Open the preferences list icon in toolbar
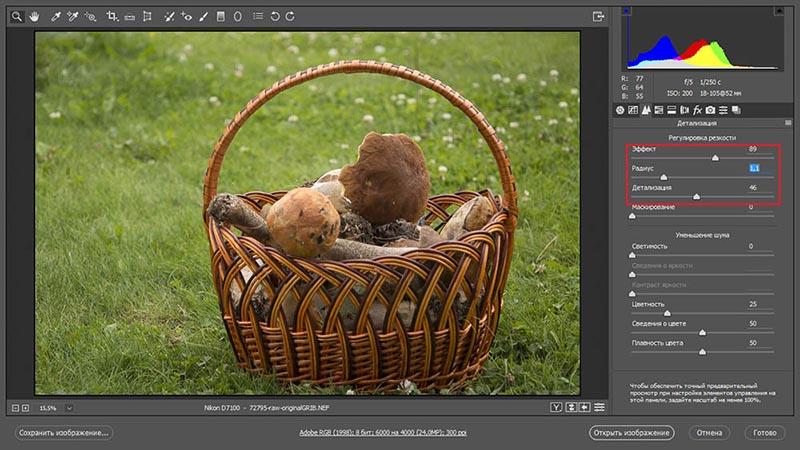 pyautogui.click(x=258, y=16)
